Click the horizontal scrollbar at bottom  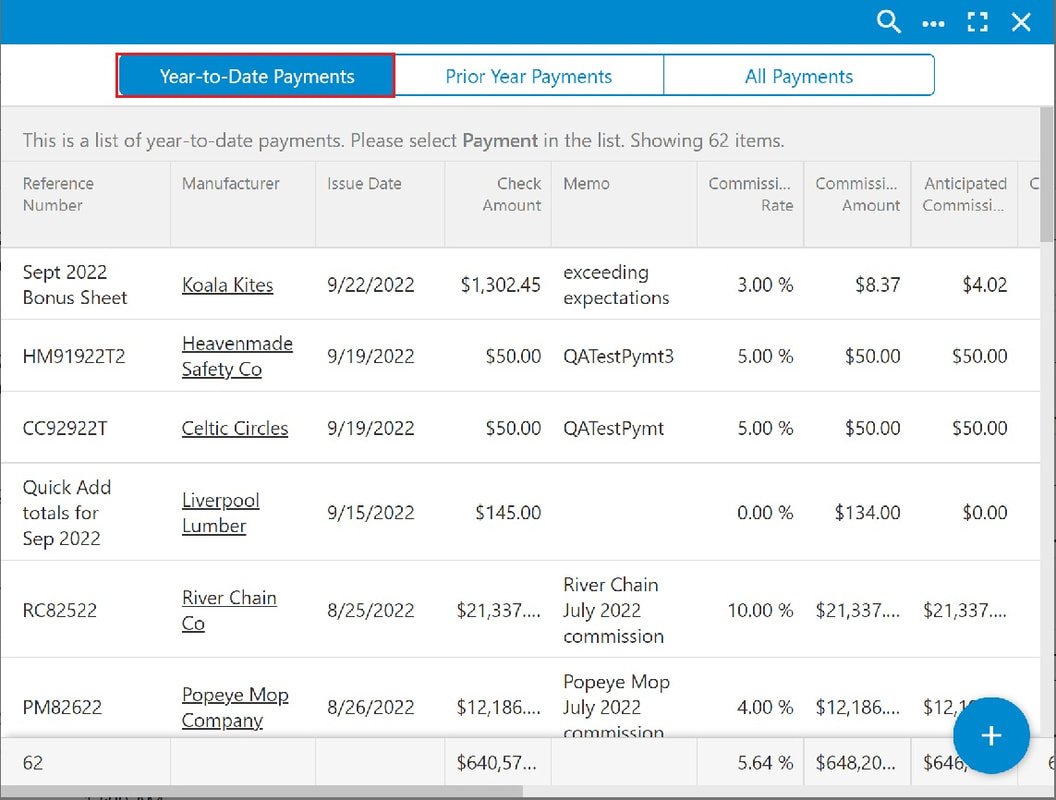point(261,793)
